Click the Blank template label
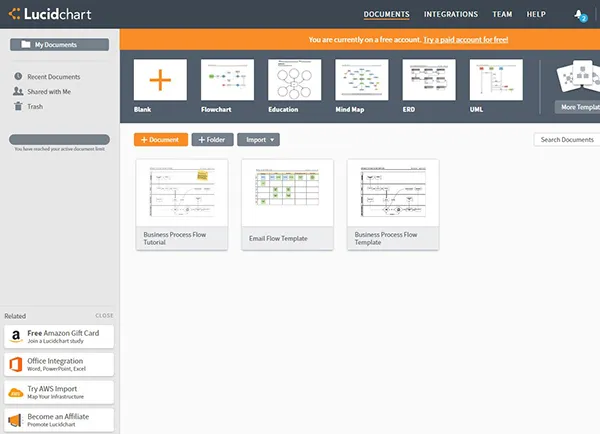This screenshot has width=600, height=434. (x=142, y=109)
